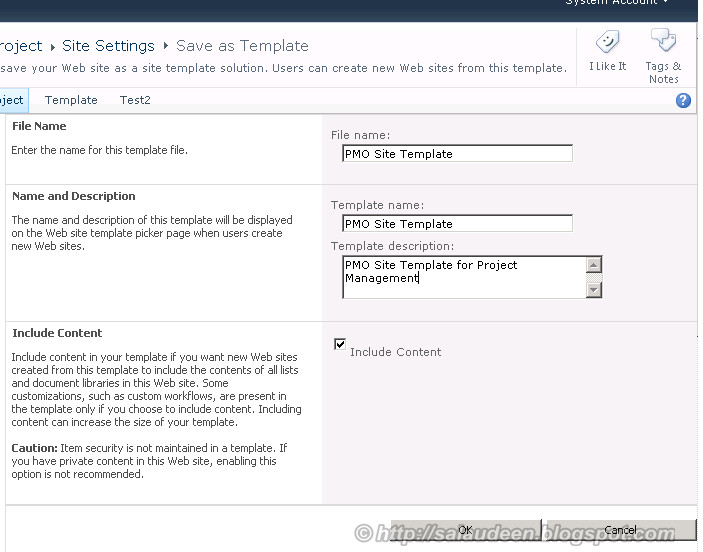Screen dimensions: 703x552
Task: Switch to the Template tab
Action: click(71, 100)
